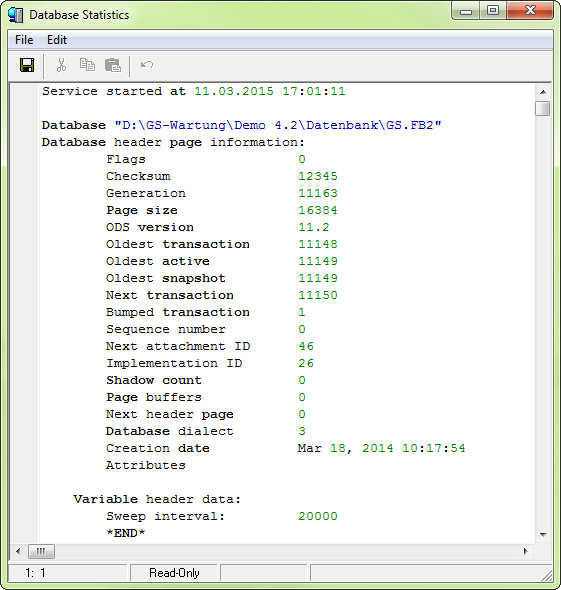Click the ODS version value '11.2'
The height and width of the screenshot is (590, 561).
[314, 227]
